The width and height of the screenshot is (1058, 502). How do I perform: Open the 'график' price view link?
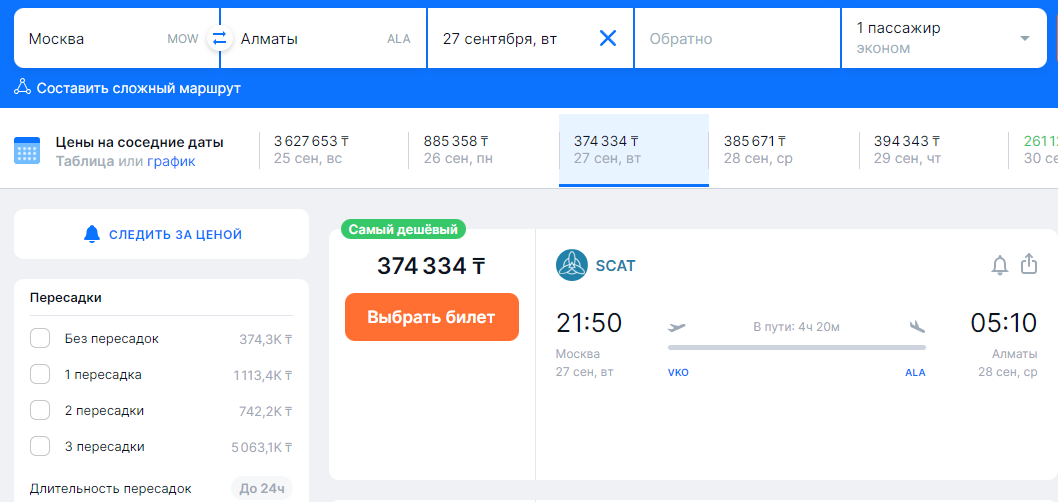click(x=171, y=161)
